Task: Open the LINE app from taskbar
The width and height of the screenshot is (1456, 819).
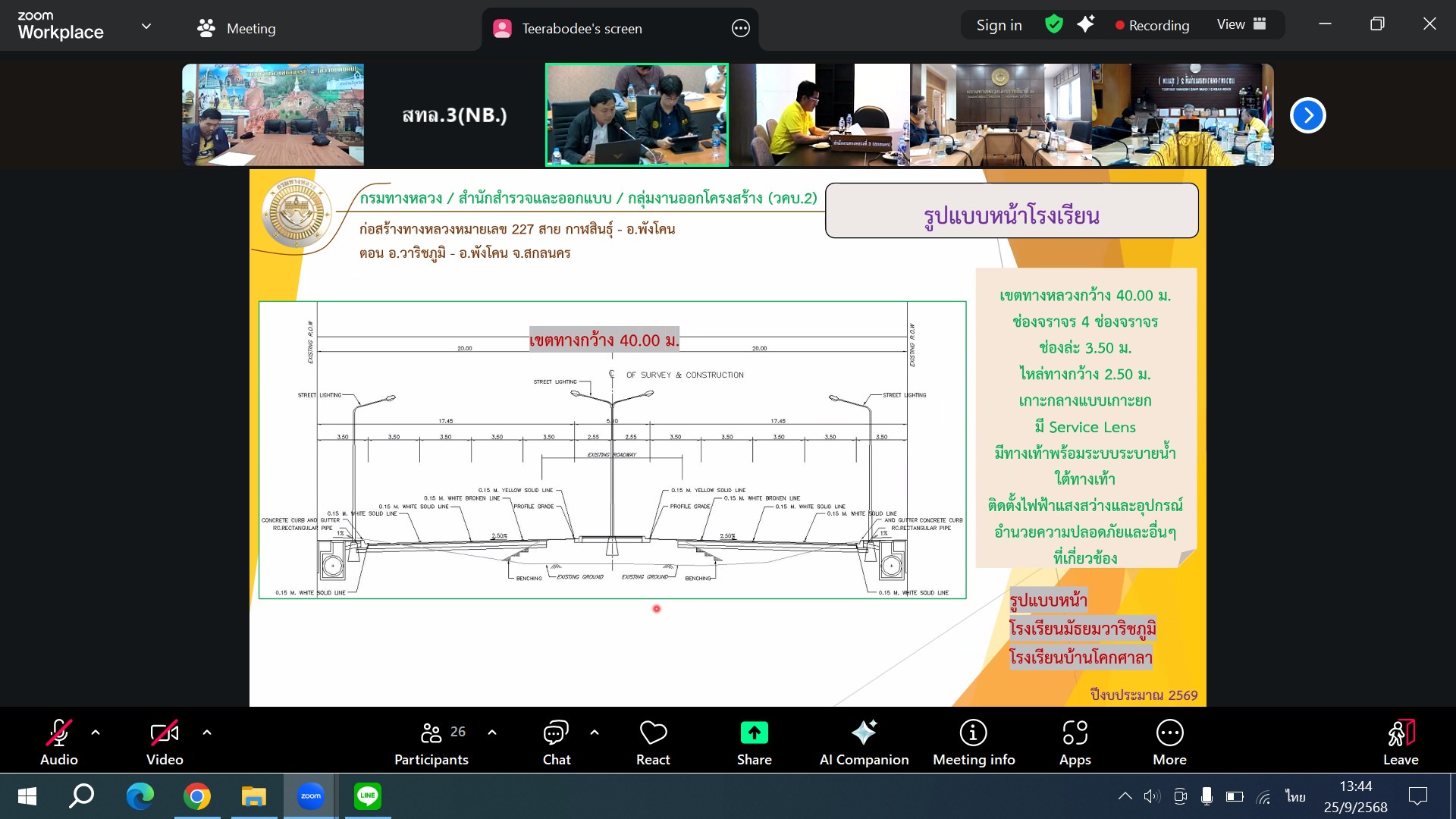Action: coord(368,795)
